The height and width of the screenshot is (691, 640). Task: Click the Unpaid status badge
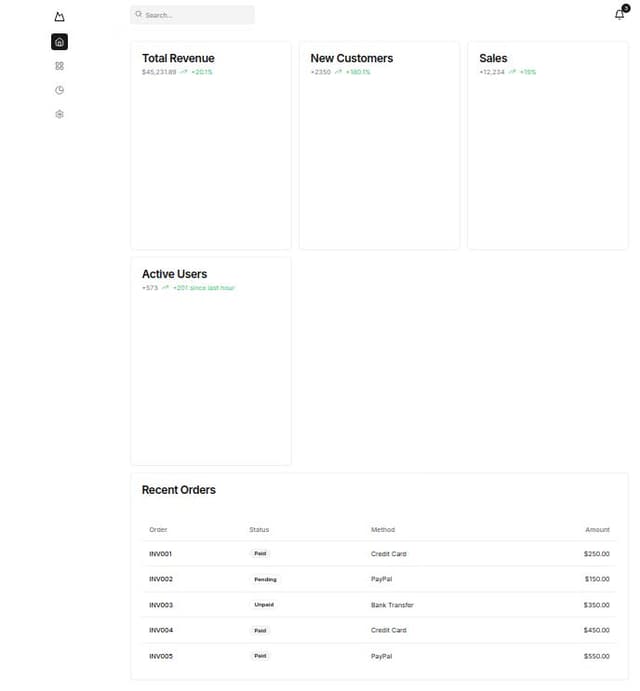pyautogui.click(x=264, y=605)
